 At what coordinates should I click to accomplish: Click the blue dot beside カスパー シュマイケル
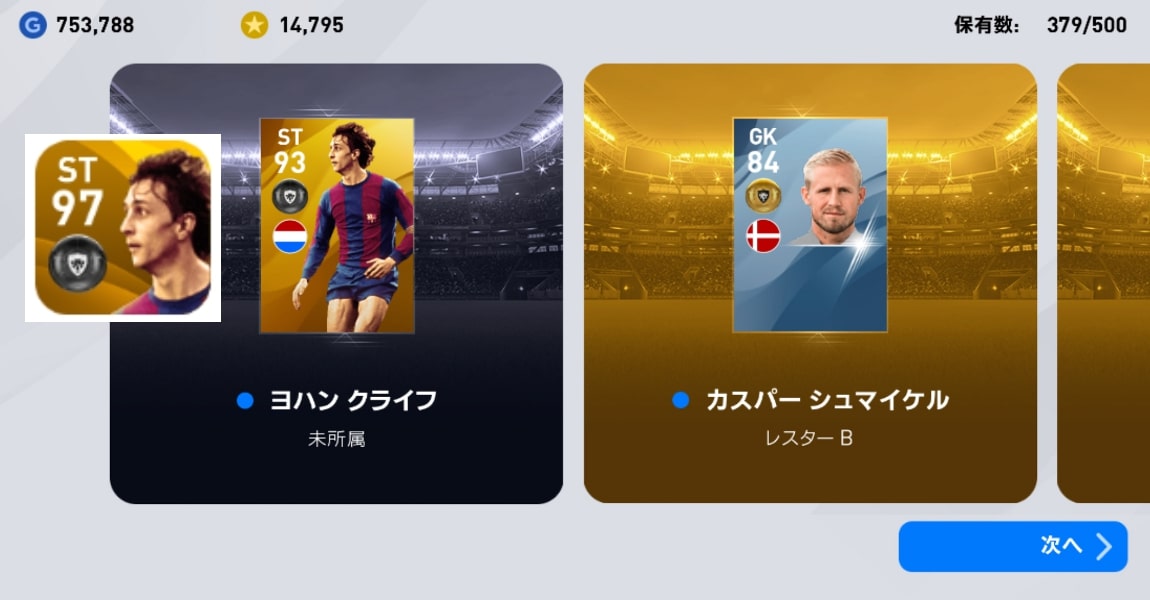tap(681, 400)
